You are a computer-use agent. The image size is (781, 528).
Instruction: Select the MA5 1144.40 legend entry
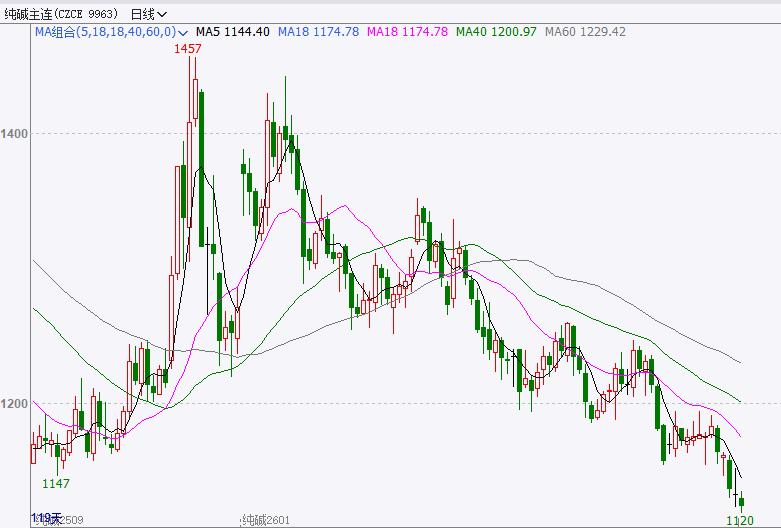click(x=232, y=32)
